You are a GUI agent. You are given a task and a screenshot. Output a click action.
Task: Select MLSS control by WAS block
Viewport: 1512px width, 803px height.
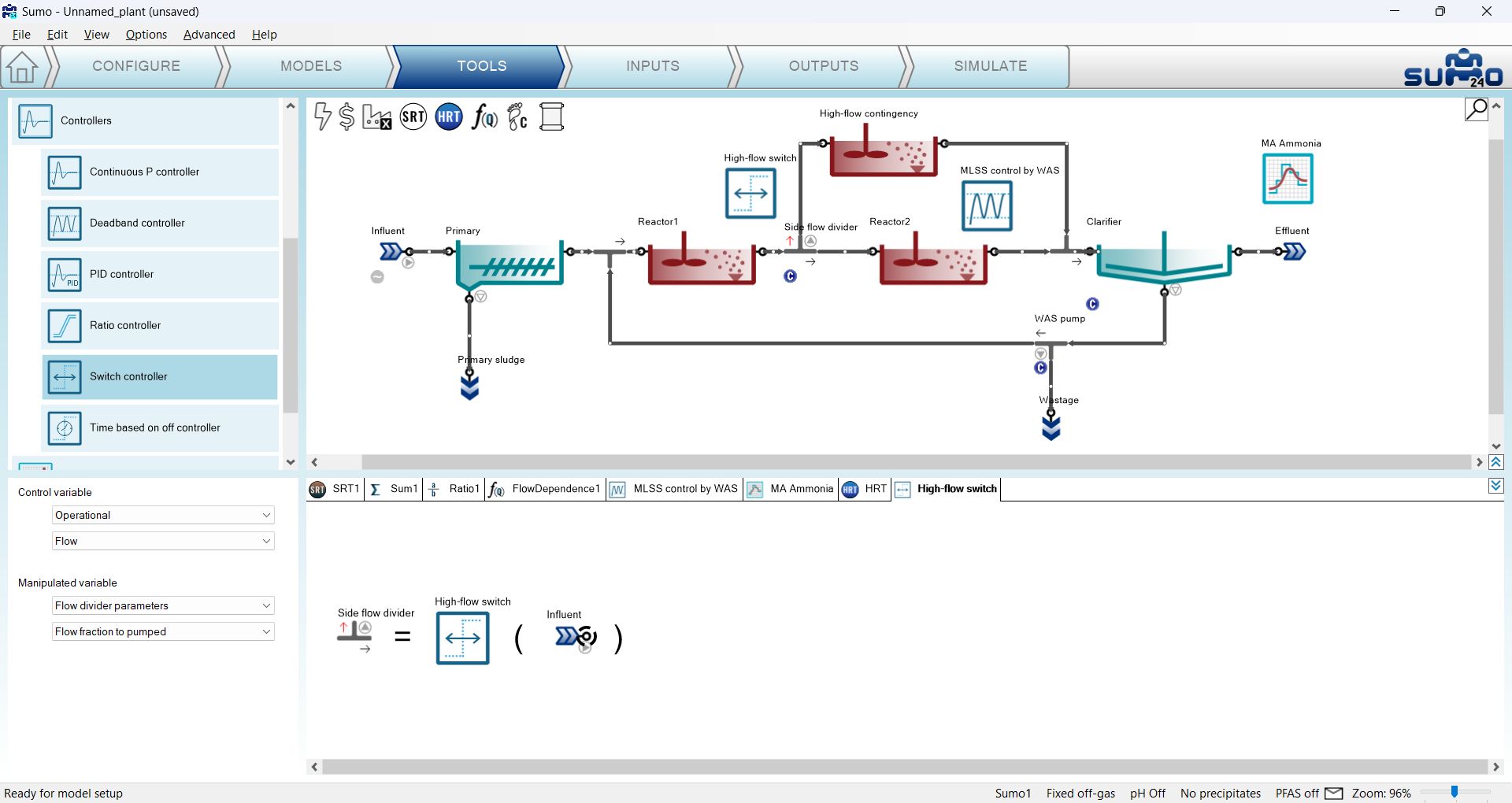tap(987, 205)
